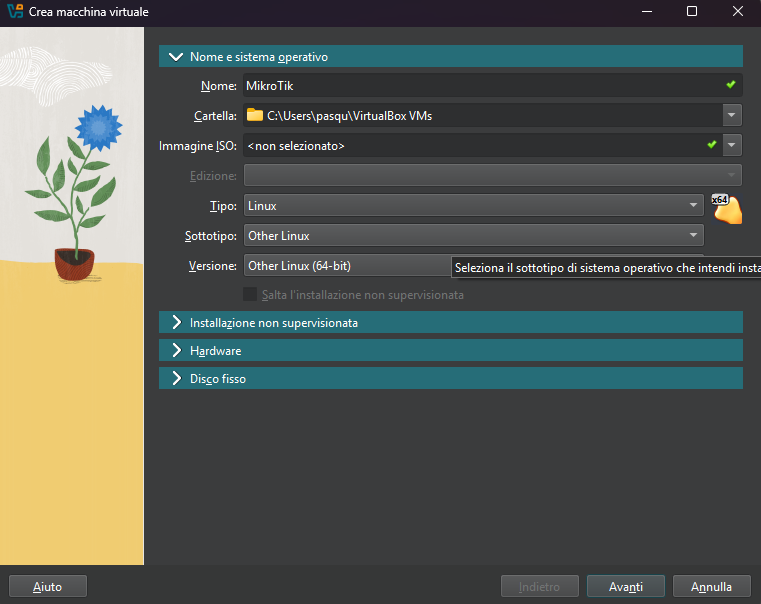Open the Tipo dropdown showing Linux
The width and height of the screenshot is (761, 604).
coord(474,205)
